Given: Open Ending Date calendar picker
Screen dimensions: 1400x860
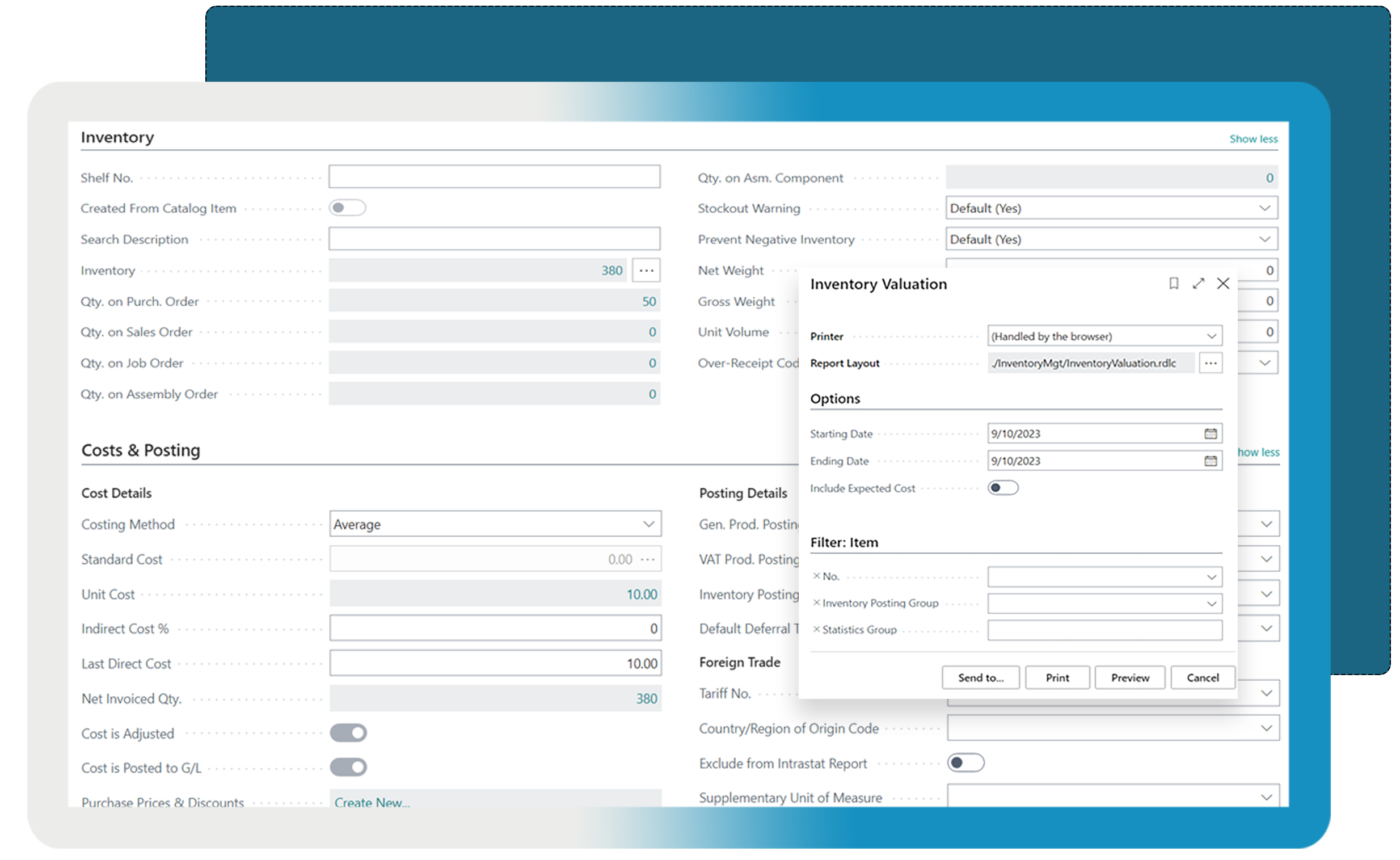Looking at the screenshot, I should 1210,461.
